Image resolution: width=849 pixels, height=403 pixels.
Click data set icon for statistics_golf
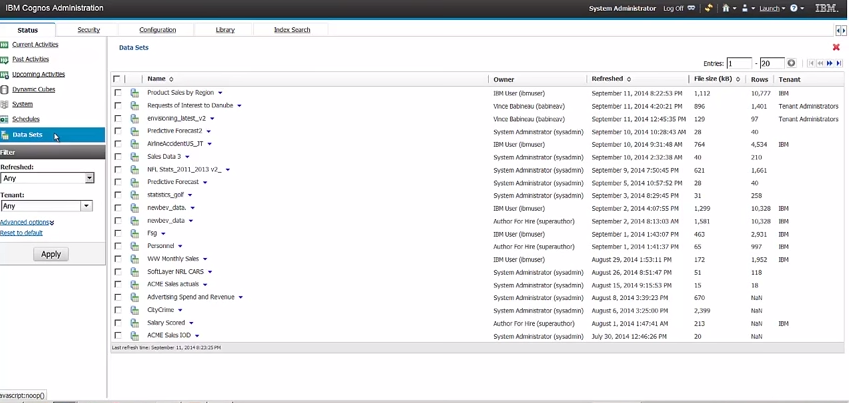[134, 195]
